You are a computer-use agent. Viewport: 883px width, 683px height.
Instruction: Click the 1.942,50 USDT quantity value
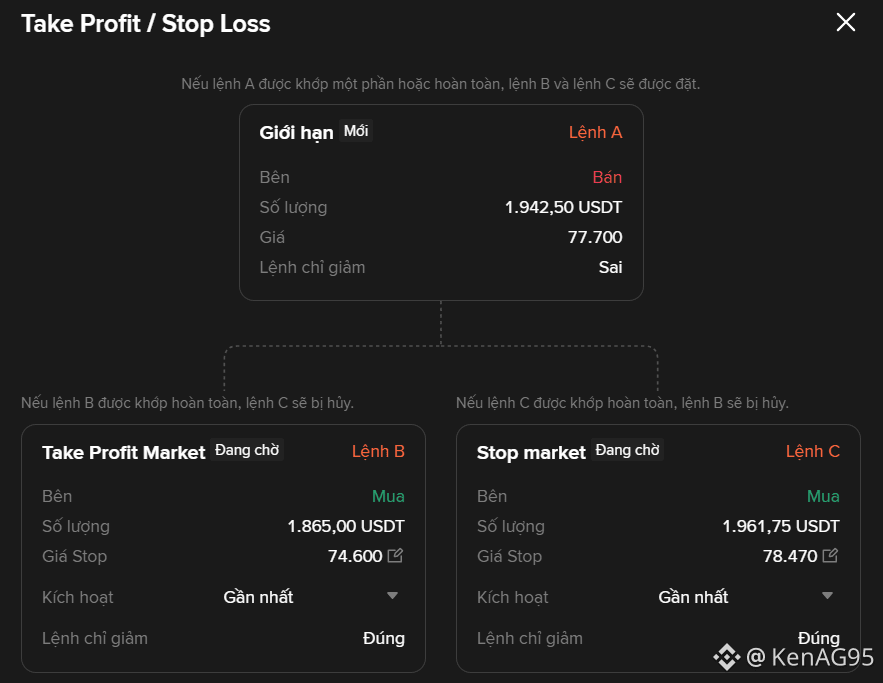point(563,207)
